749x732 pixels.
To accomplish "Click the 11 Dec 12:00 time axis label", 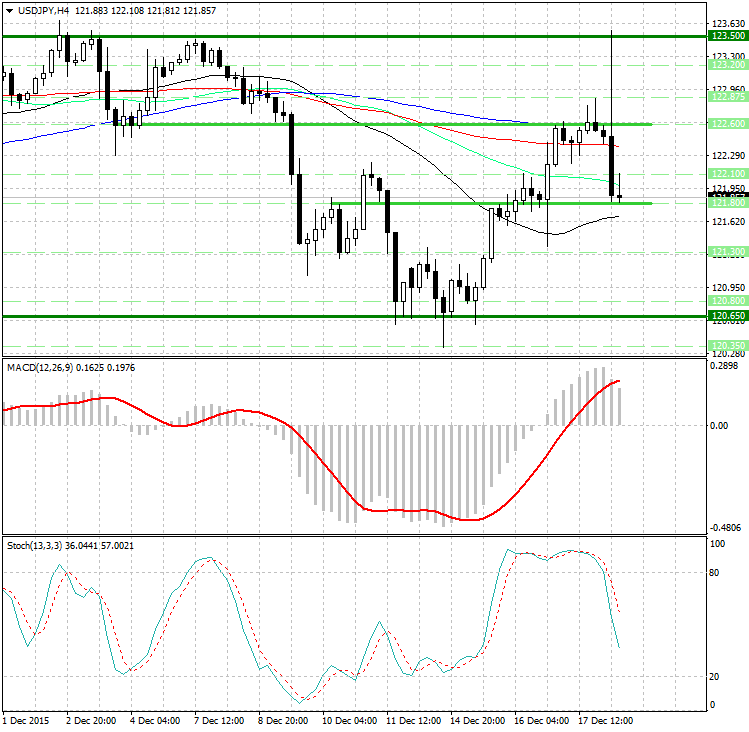I will coord(413,721).
